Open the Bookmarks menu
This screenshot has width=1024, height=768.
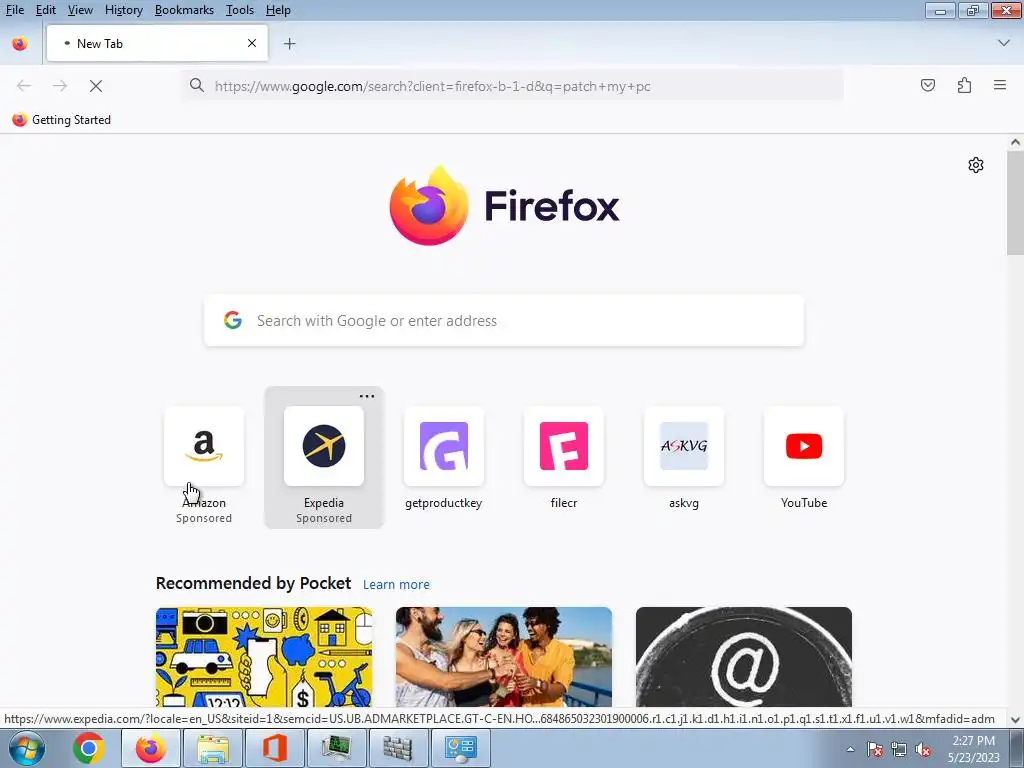coord(184,10)
